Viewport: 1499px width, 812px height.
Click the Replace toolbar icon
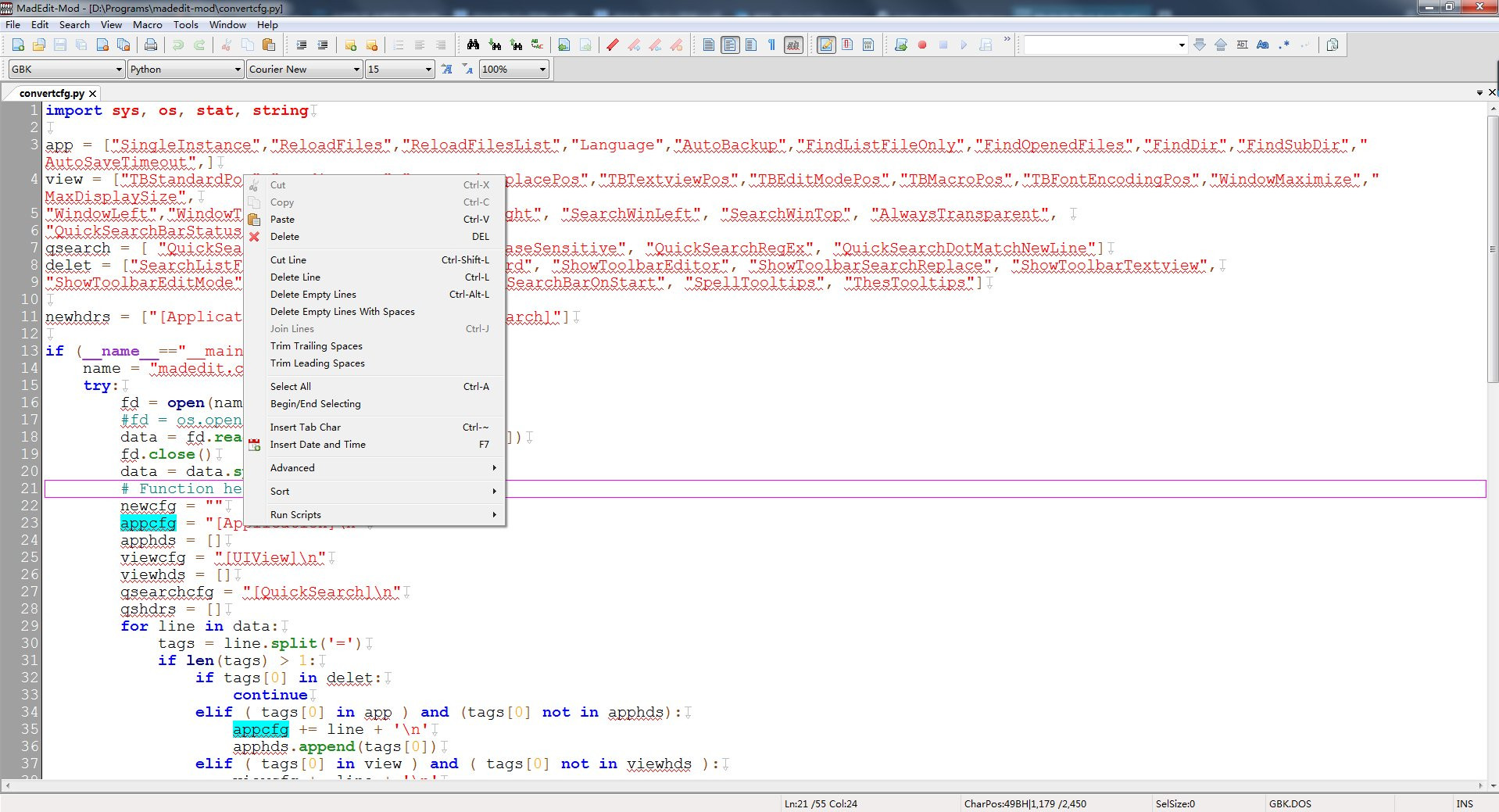tap(537, 45)
